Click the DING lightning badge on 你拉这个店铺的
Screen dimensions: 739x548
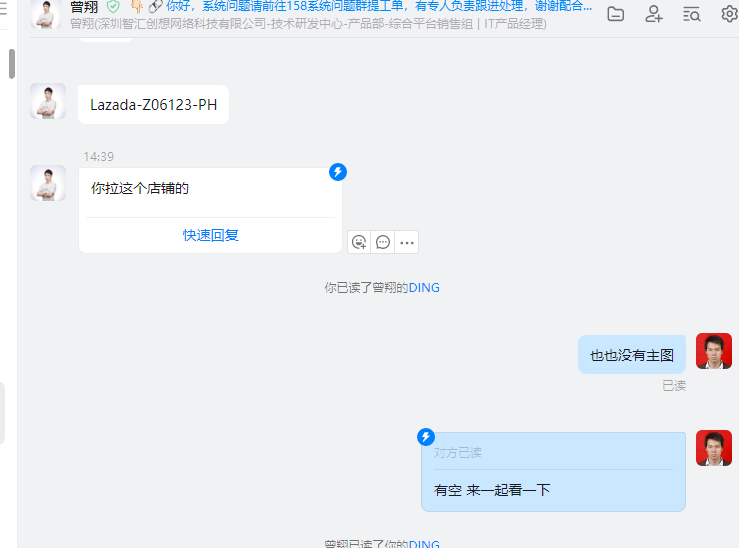coord(337,172)
